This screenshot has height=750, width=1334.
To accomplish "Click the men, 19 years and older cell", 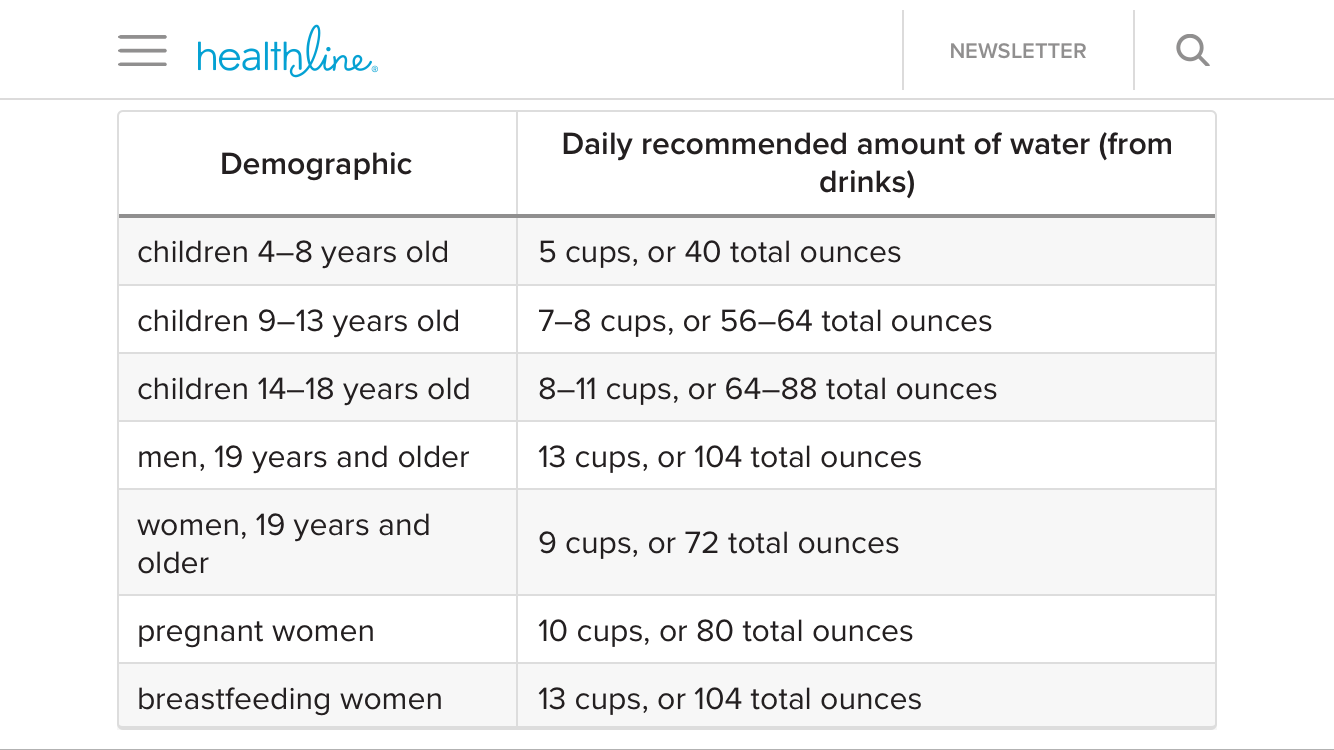I will [317, 456].
